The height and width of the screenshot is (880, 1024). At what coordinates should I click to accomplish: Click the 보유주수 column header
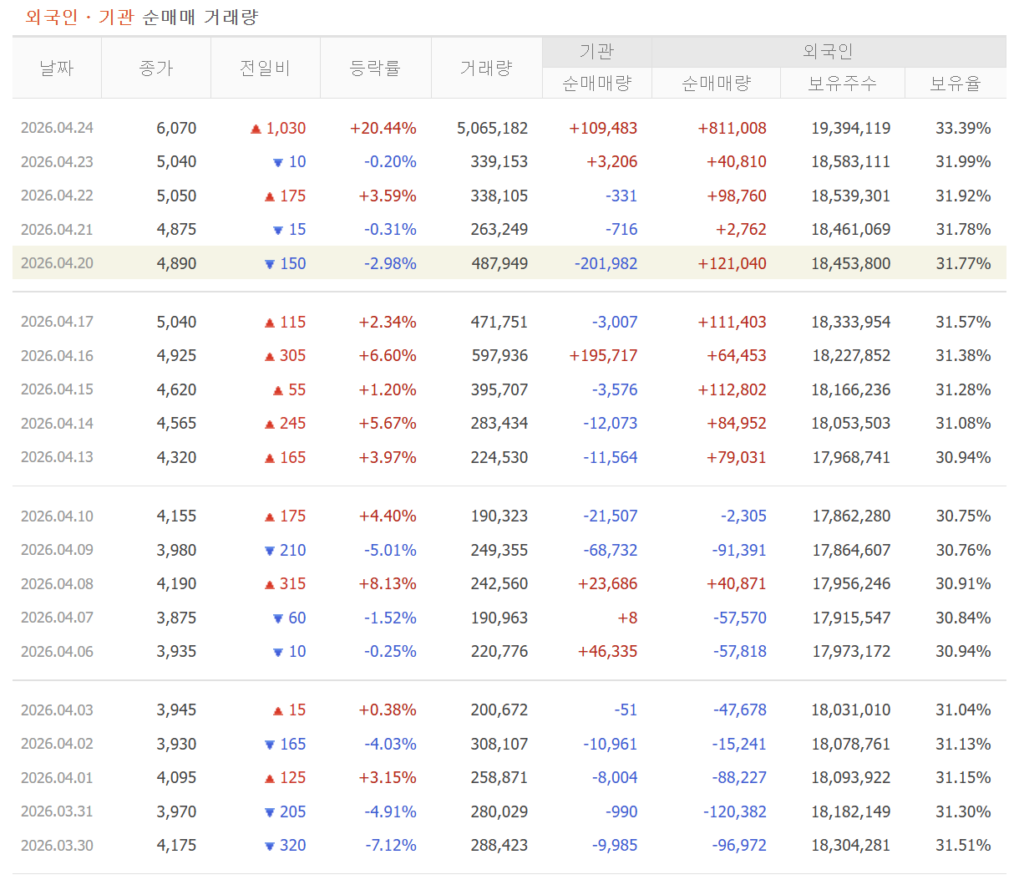click(x=842, y=84)
